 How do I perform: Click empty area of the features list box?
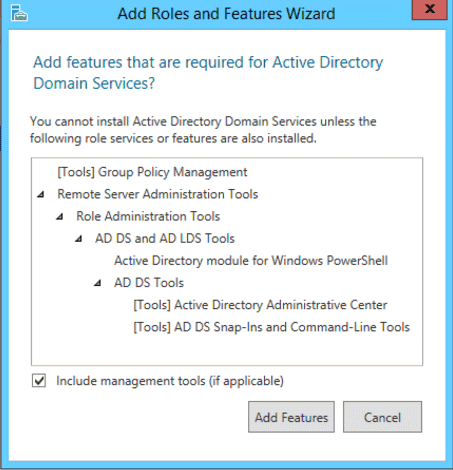(x=227, y=350)
